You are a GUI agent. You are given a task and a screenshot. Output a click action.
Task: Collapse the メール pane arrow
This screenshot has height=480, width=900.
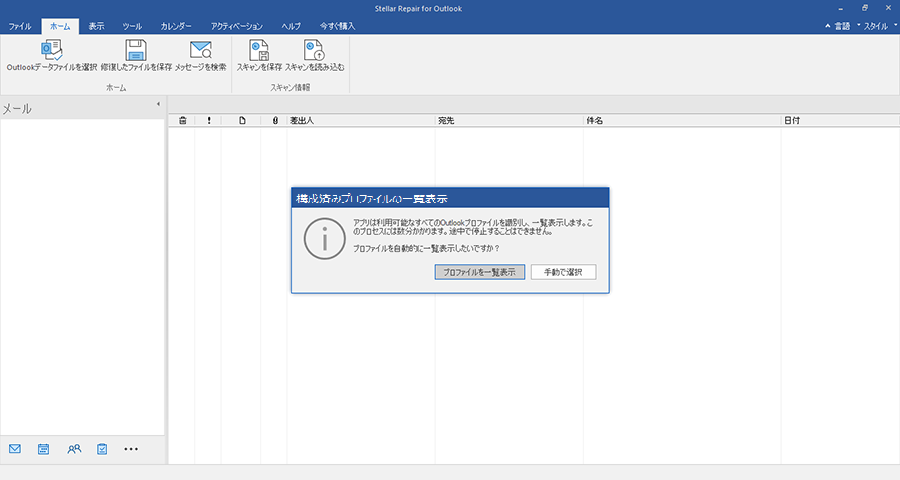point(158,104)
